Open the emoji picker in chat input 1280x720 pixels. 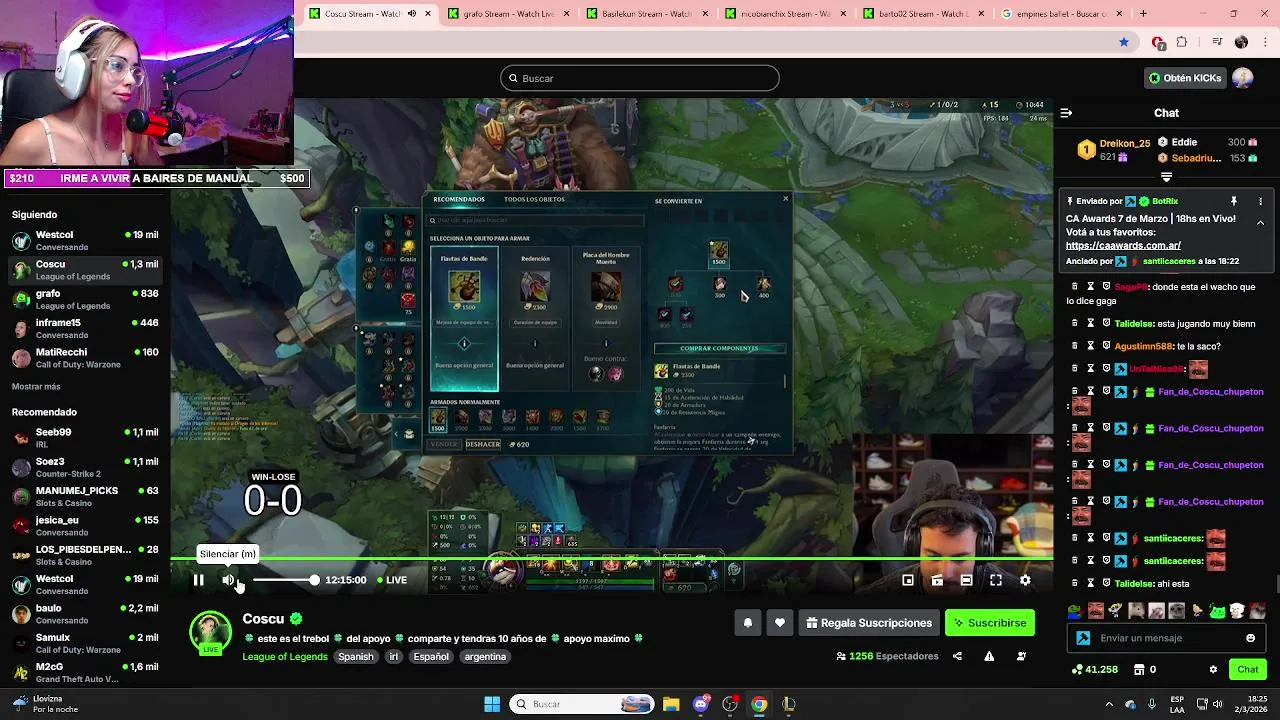click(1250, 638)
